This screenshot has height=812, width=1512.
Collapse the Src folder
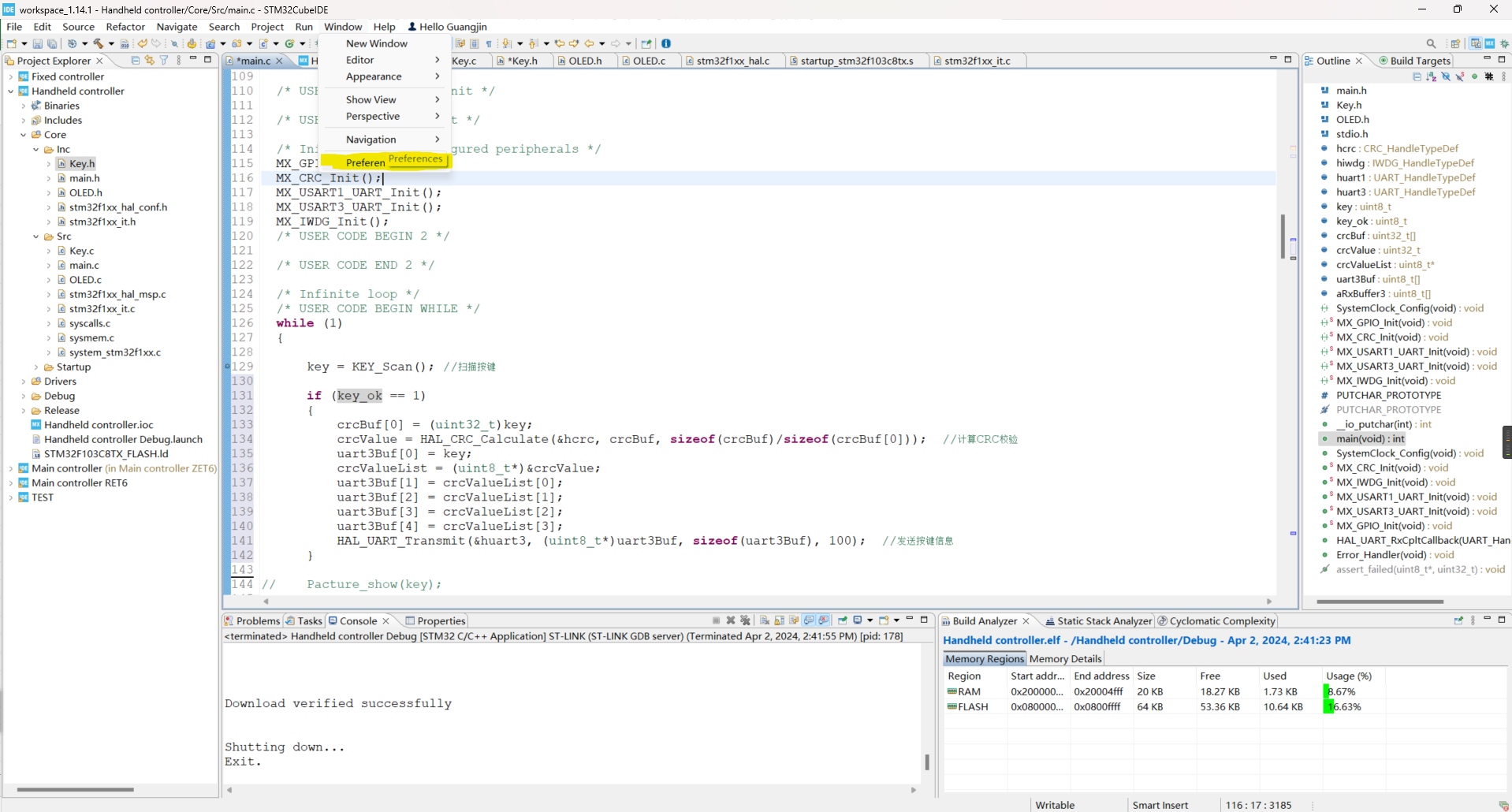pyautogui.click(x=35, y=237)
